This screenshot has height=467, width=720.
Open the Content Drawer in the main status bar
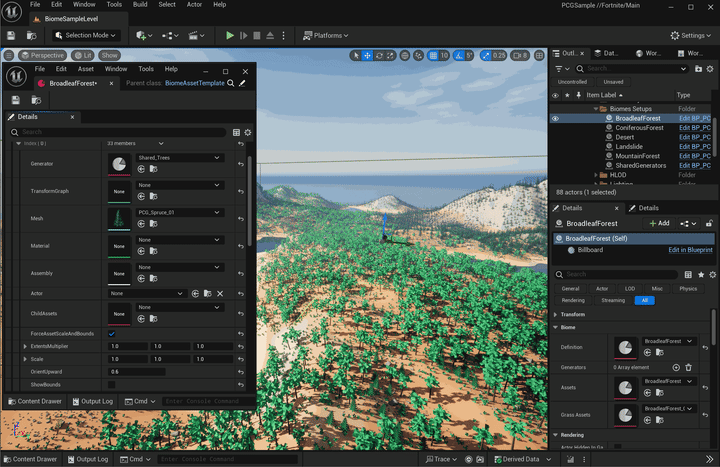click(x=30, y=459)
